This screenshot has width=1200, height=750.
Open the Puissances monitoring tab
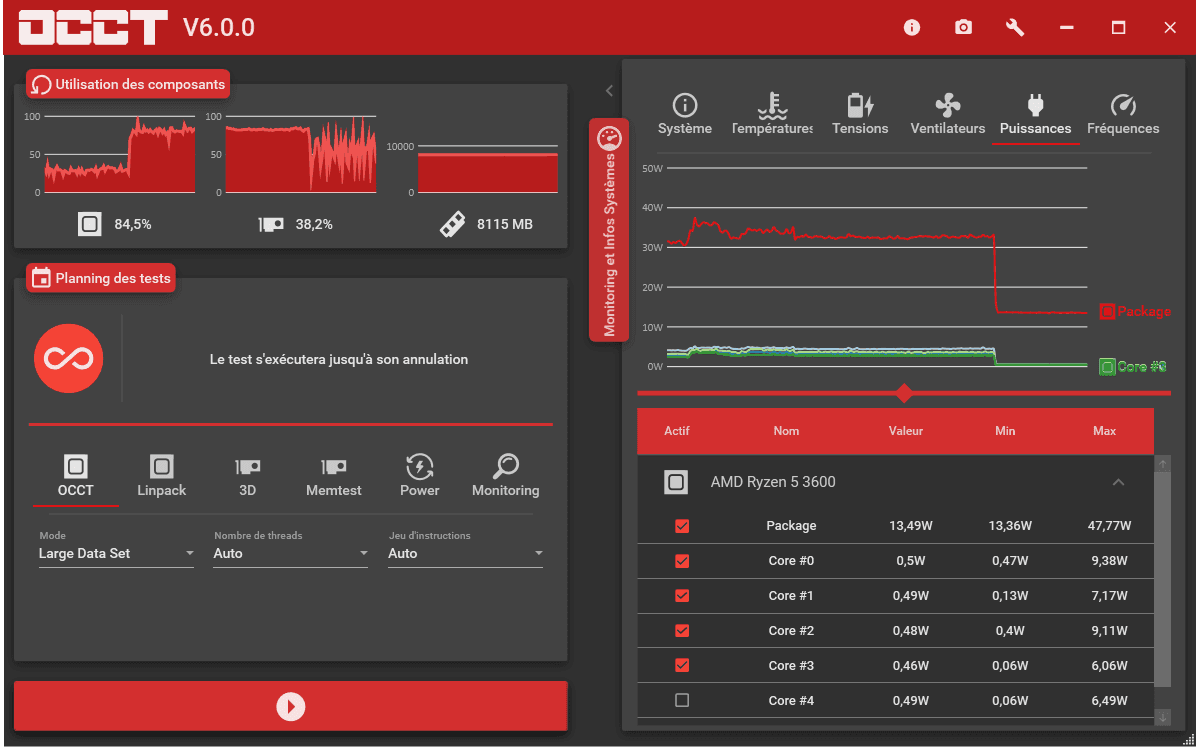[1035, 115]
